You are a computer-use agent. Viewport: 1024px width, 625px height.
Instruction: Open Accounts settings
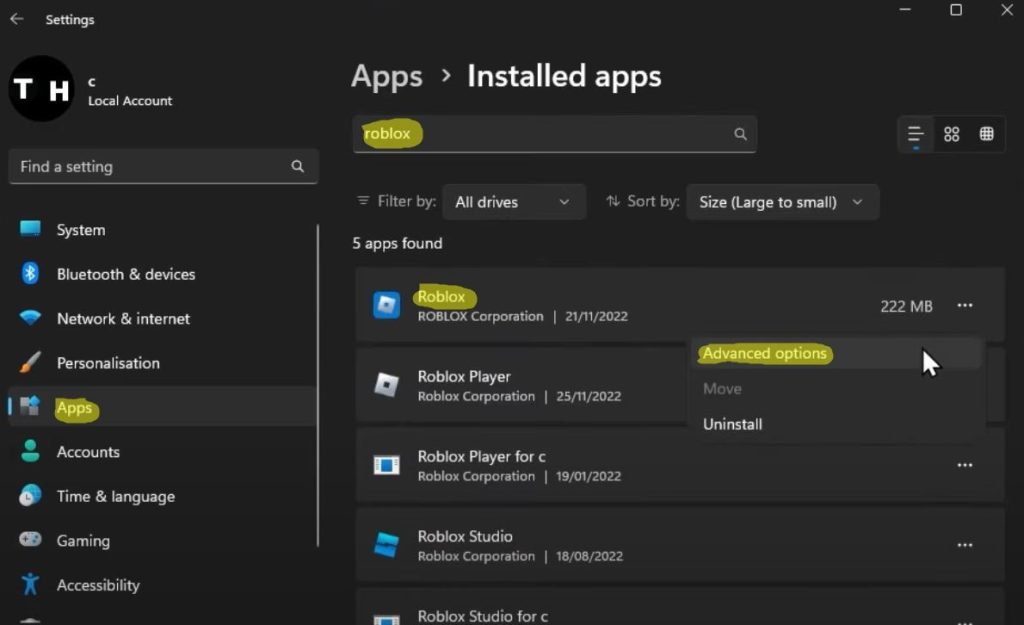(x=88, y=452)
